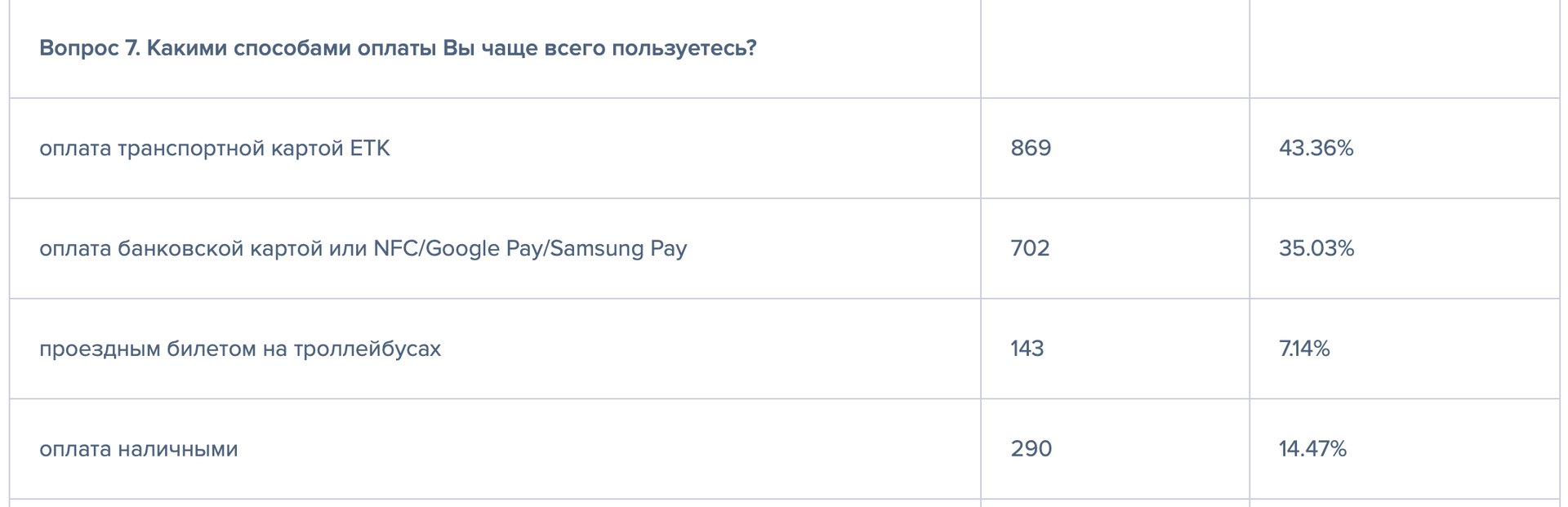Screen dimensions: 1568x507
Task: Click the word "ЕТК" in first row
Action: click(x=369, y=149)
